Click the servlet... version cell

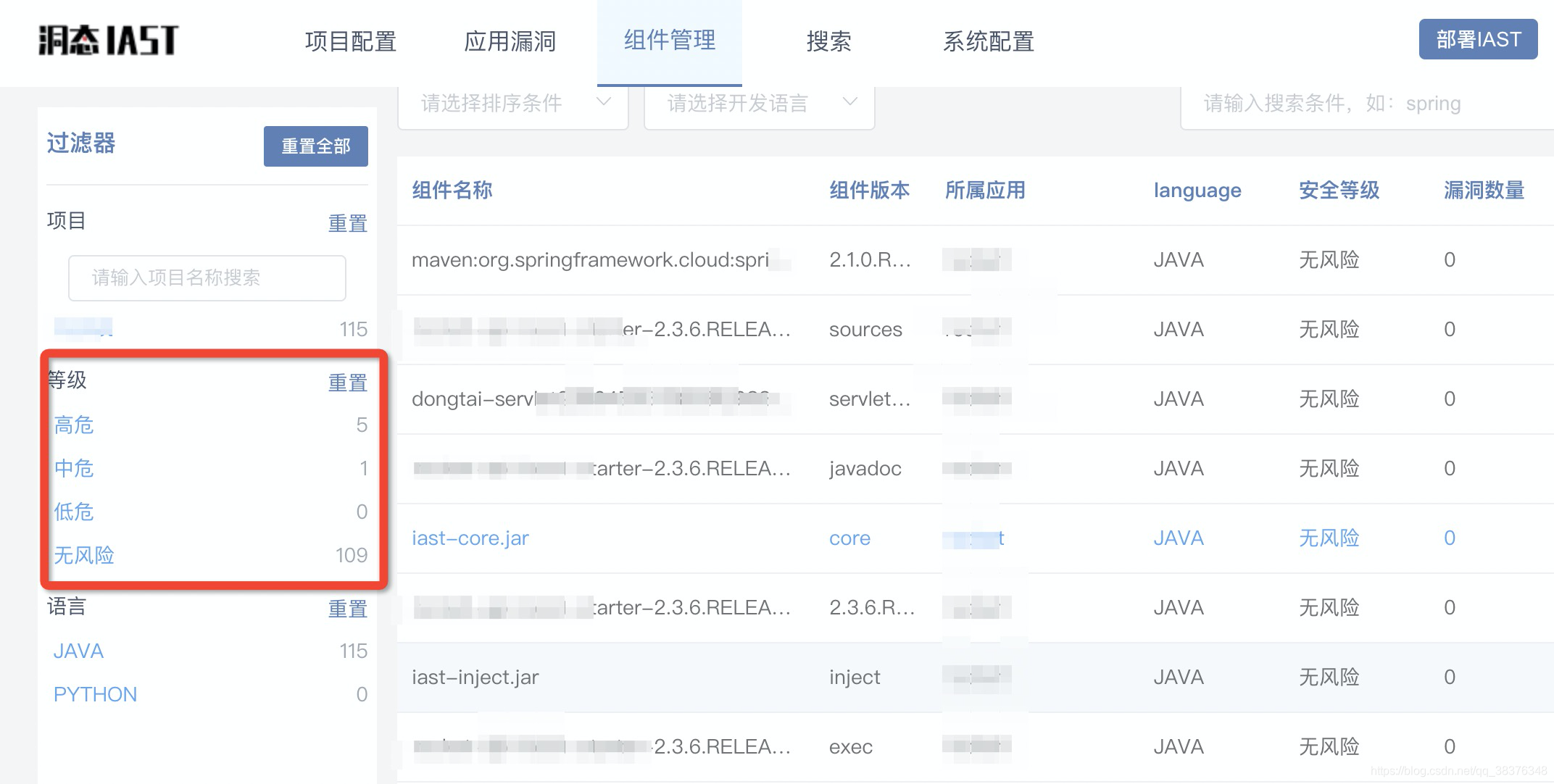click(x=870, y=399)
